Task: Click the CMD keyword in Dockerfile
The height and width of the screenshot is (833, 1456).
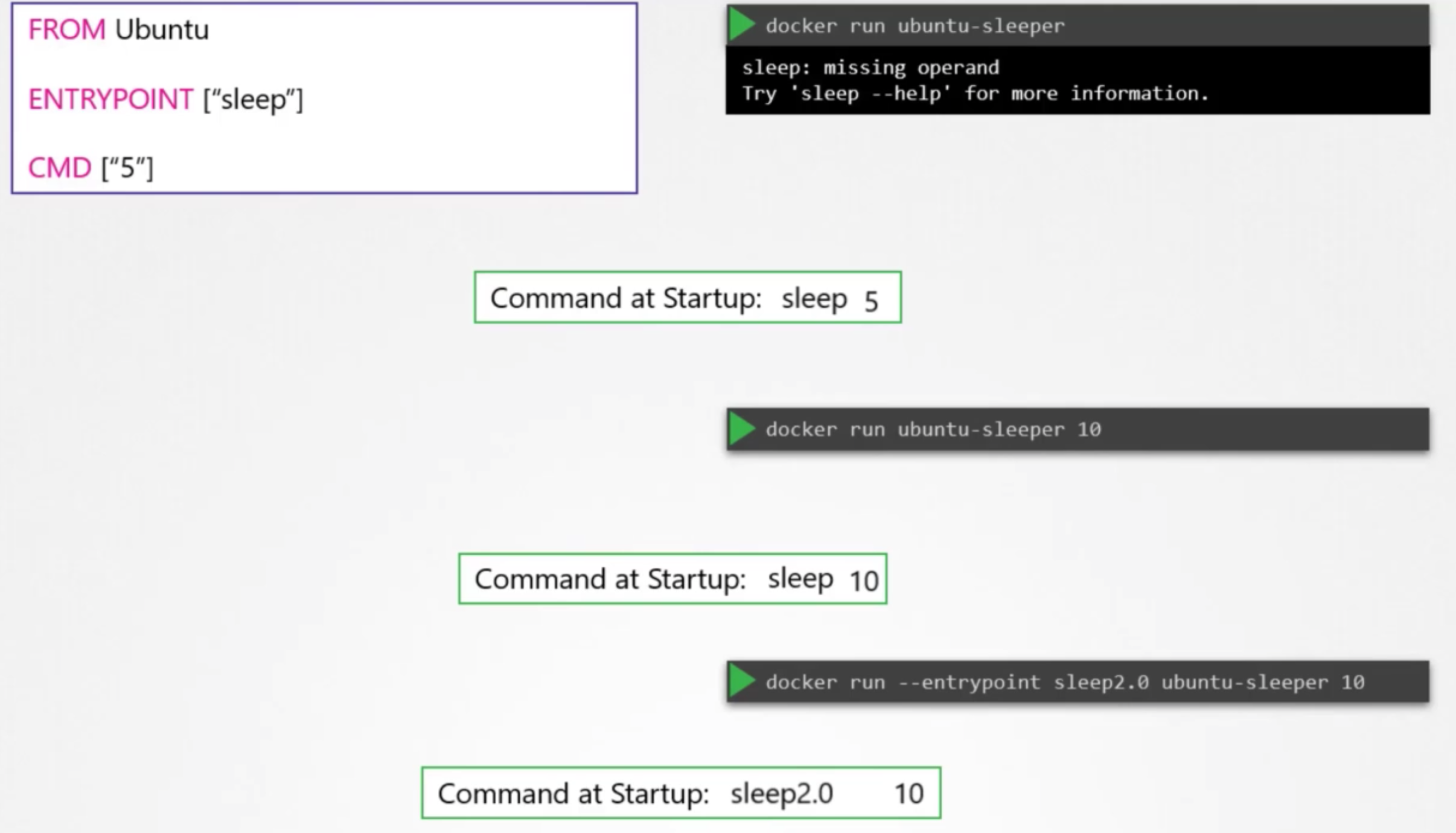Action: point(59,168)
